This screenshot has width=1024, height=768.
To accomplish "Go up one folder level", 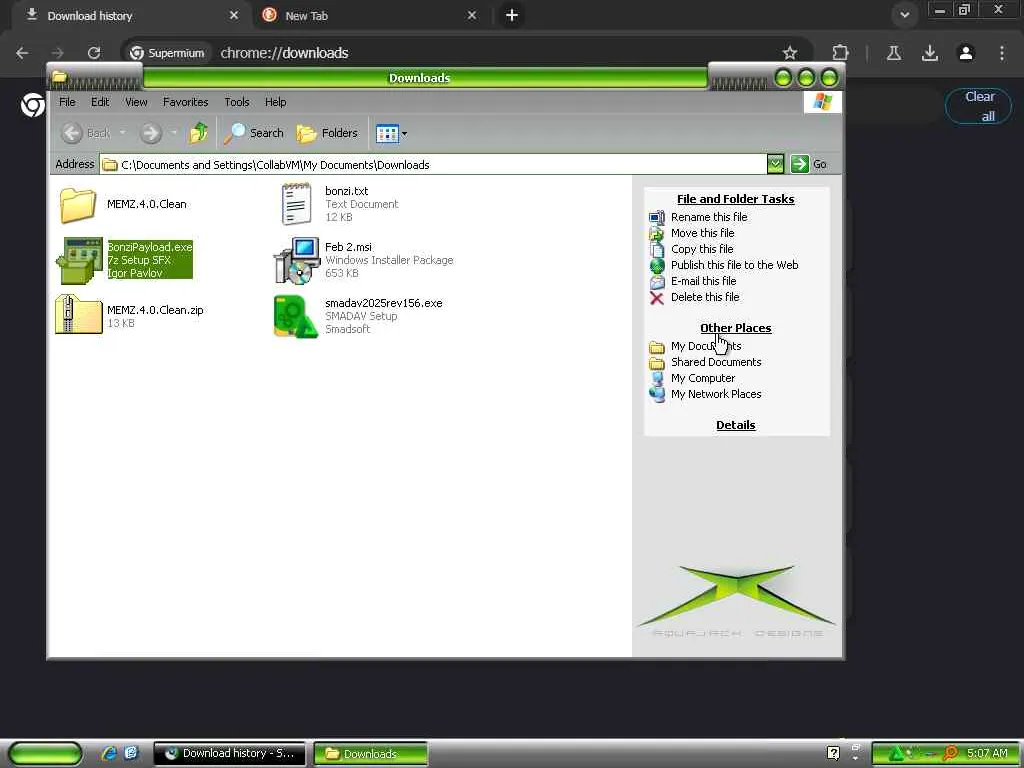I will click(x=199, y=133).
